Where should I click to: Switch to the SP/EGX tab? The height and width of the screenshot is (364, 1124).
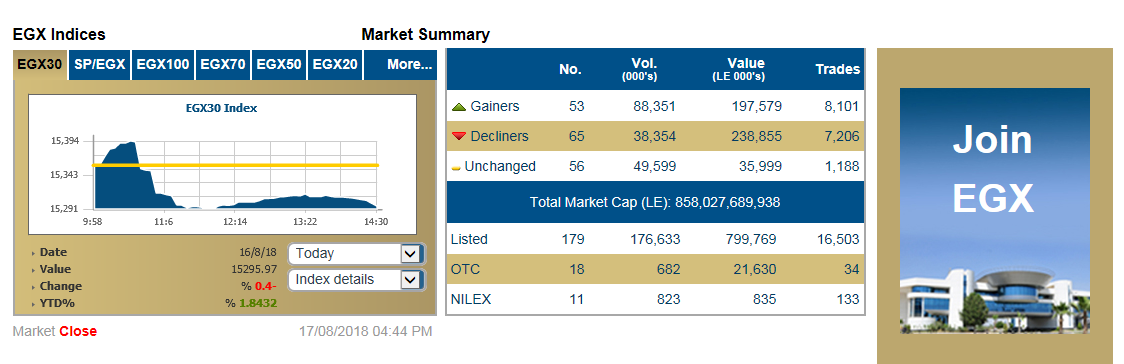click(100, 64)
